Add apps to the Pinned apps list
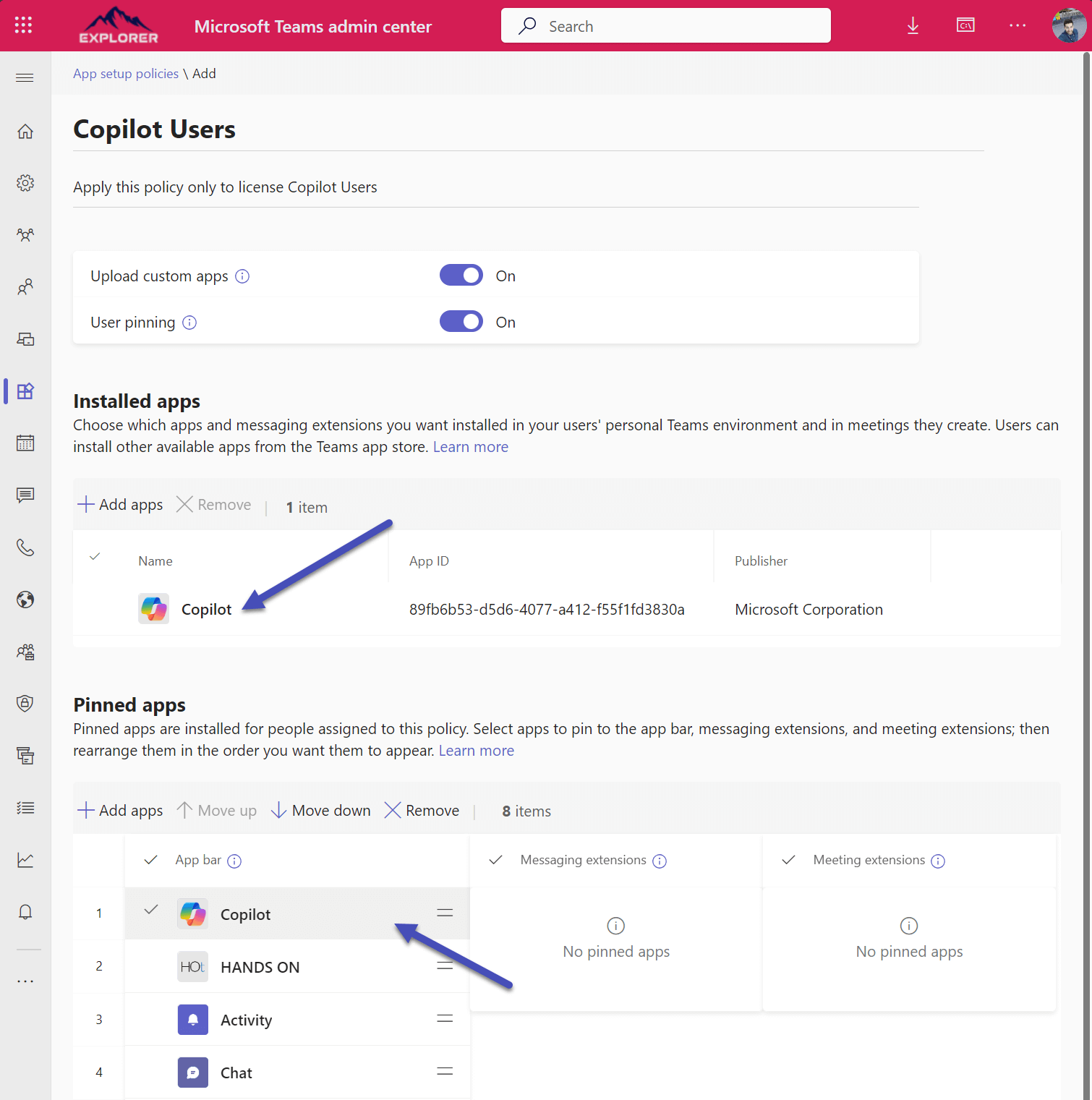 click(119, 810)
